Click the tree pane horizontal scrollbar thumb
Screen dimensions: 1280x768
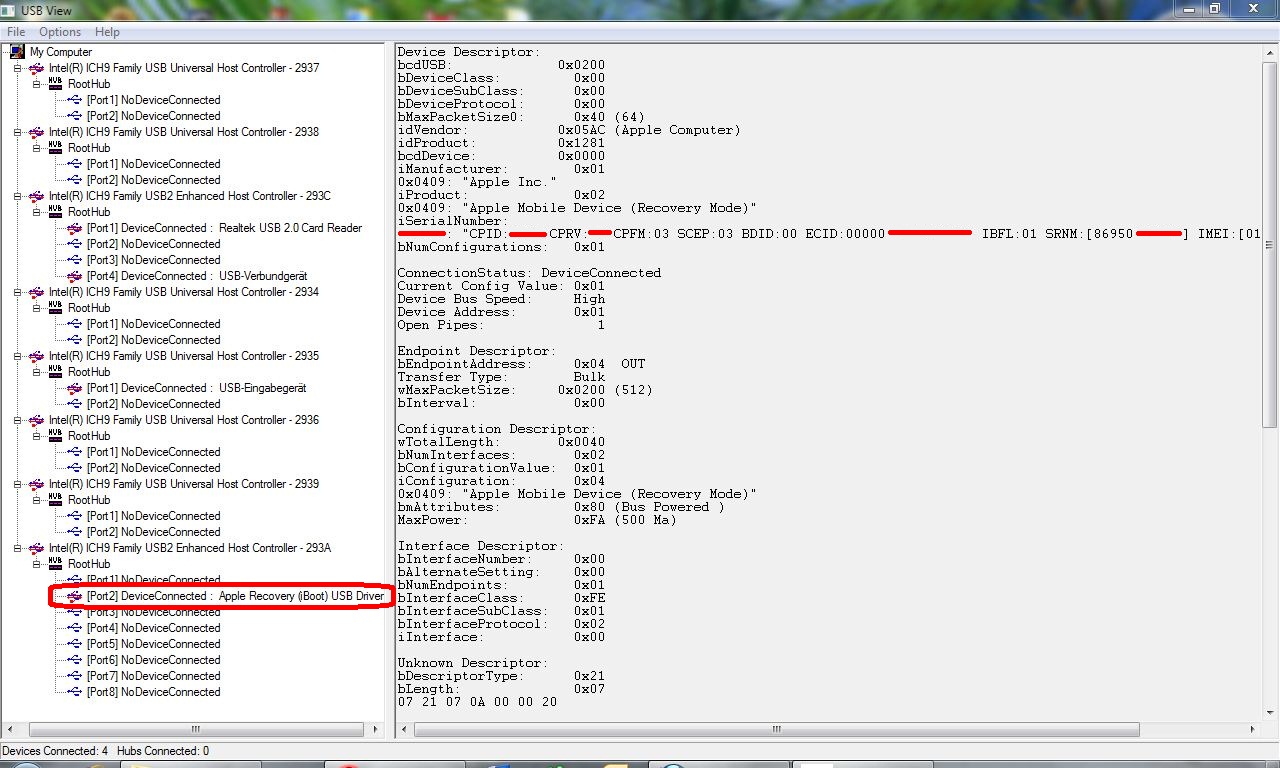coord(195,730)
